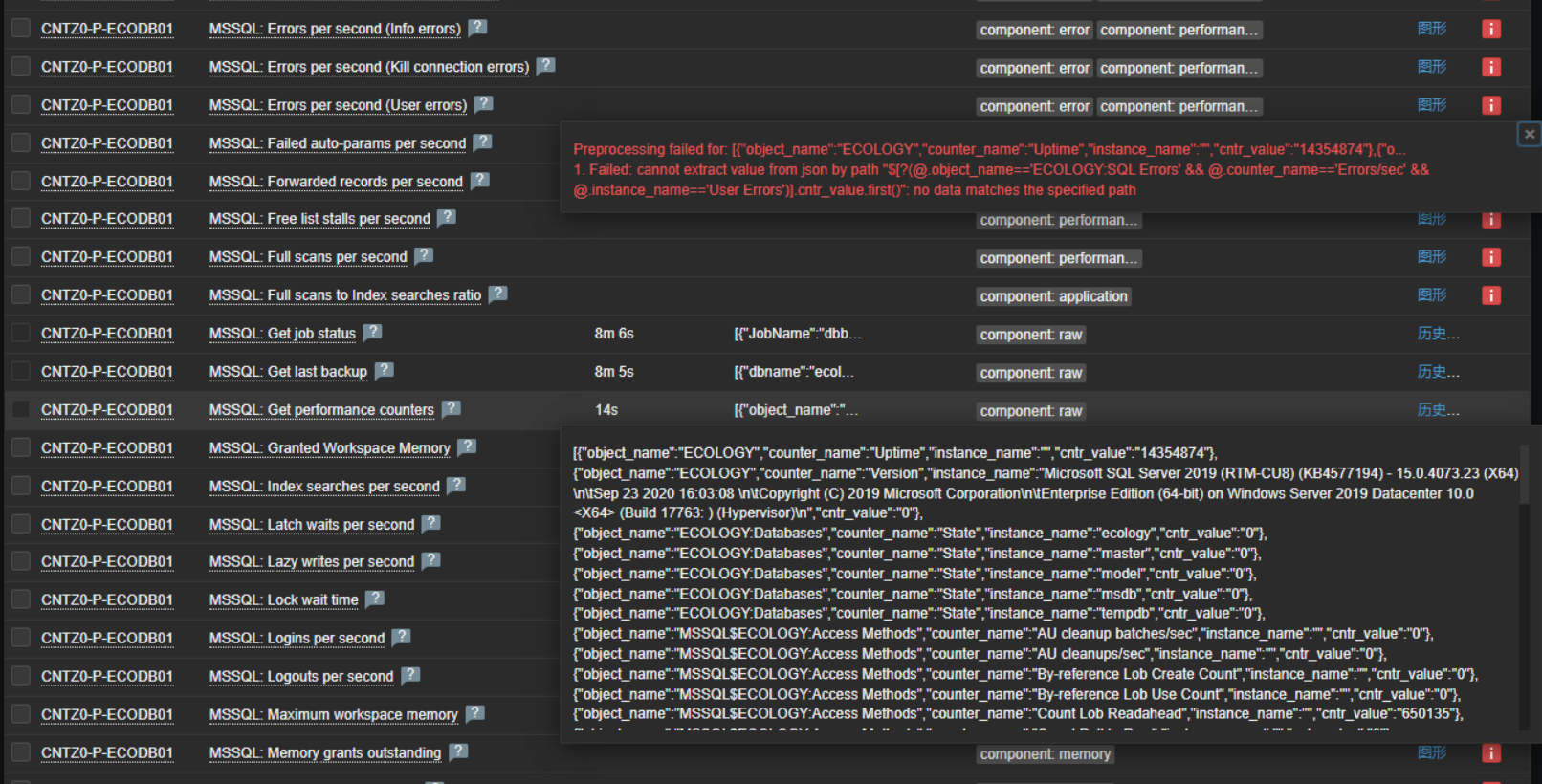Show description icon for Failed auto-params per second
Screen dimensions: 1542x784
click(482, 142)
